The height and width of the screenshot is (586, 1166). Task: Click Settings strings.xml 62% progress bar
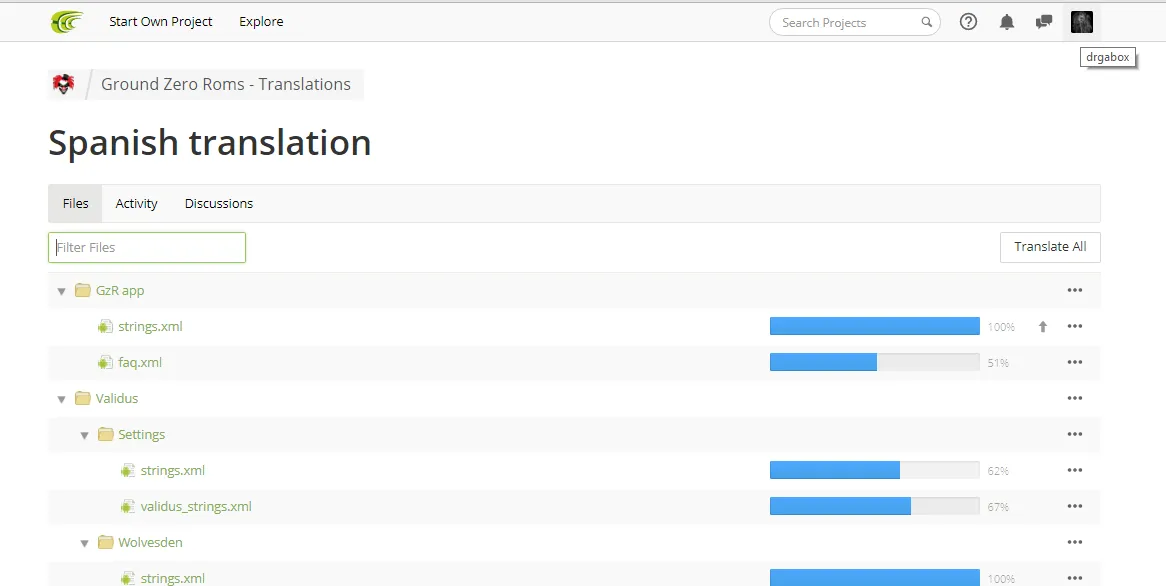[x=874, y=470]
